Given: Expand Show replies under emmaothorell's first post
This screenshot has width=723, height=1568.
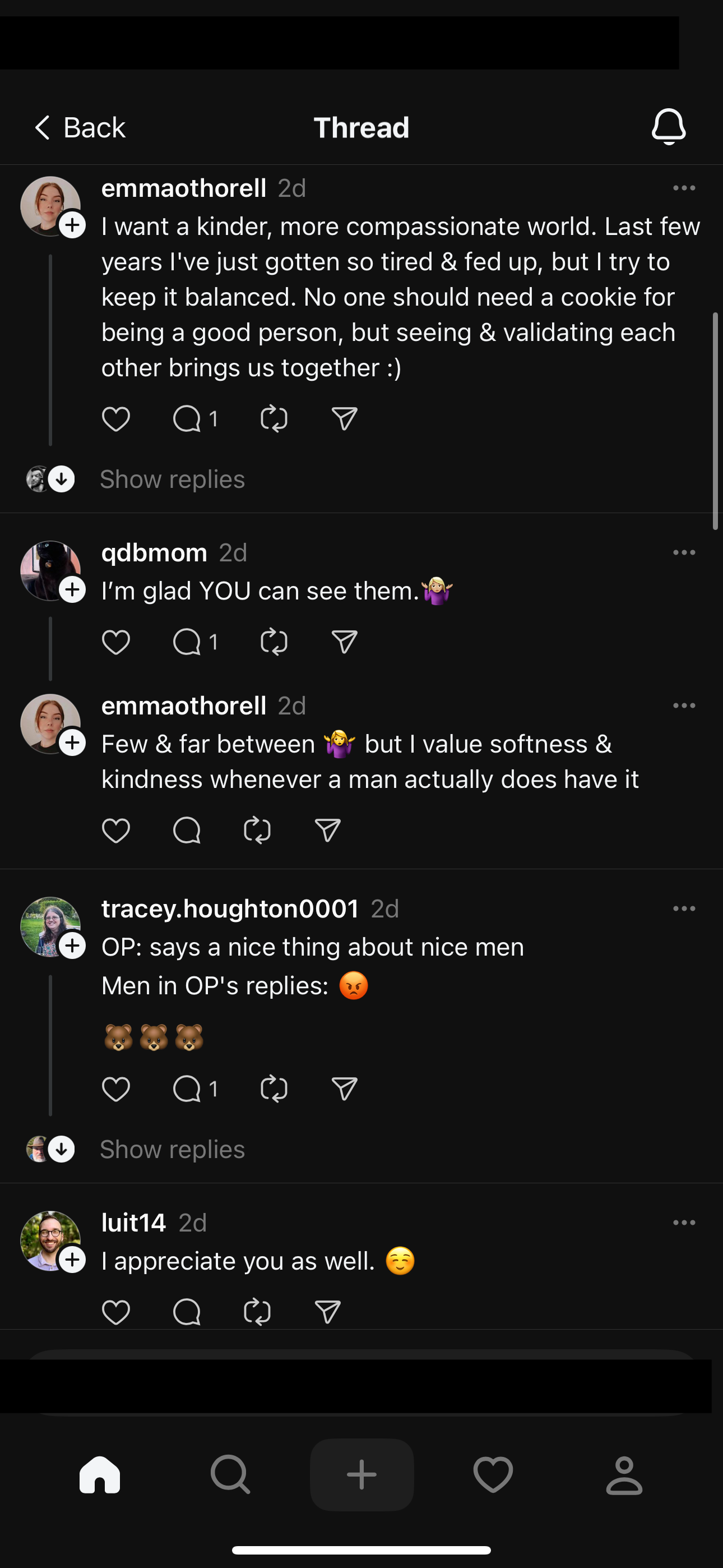Looking at the screenshot, I should click(172, 479).
